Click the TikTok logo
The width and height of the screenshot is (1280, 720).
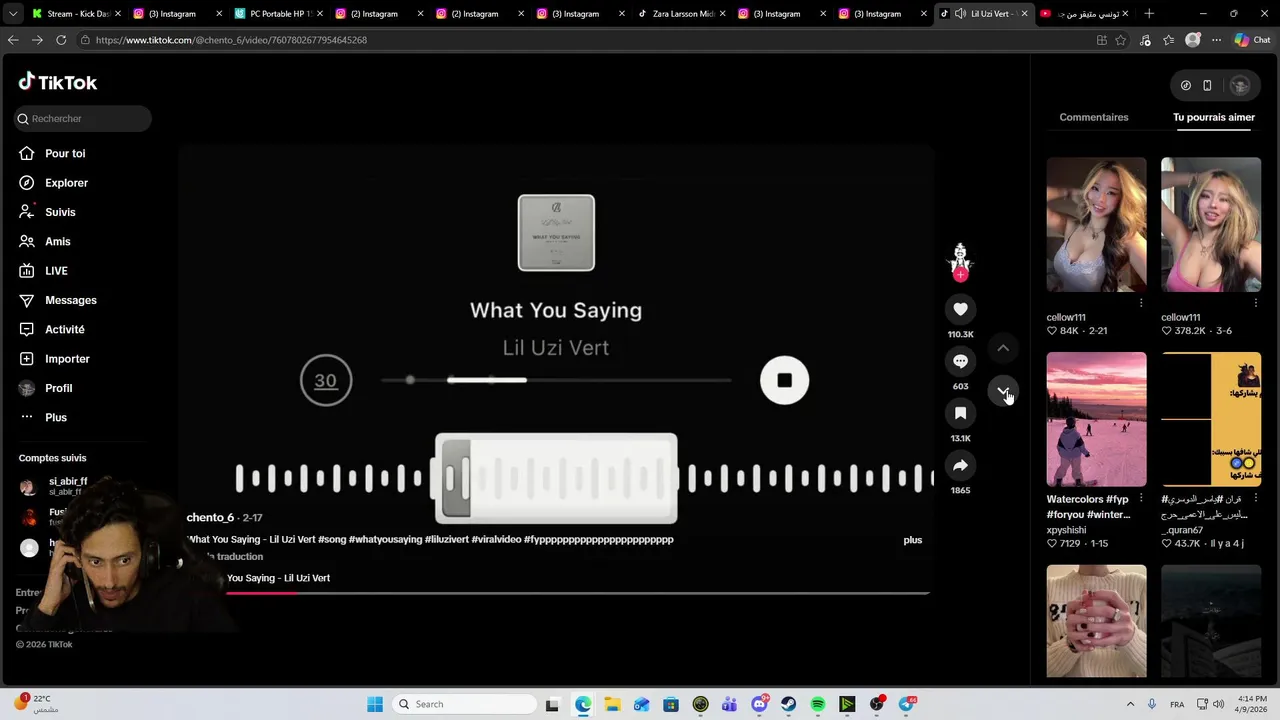(x=57, y=82)
